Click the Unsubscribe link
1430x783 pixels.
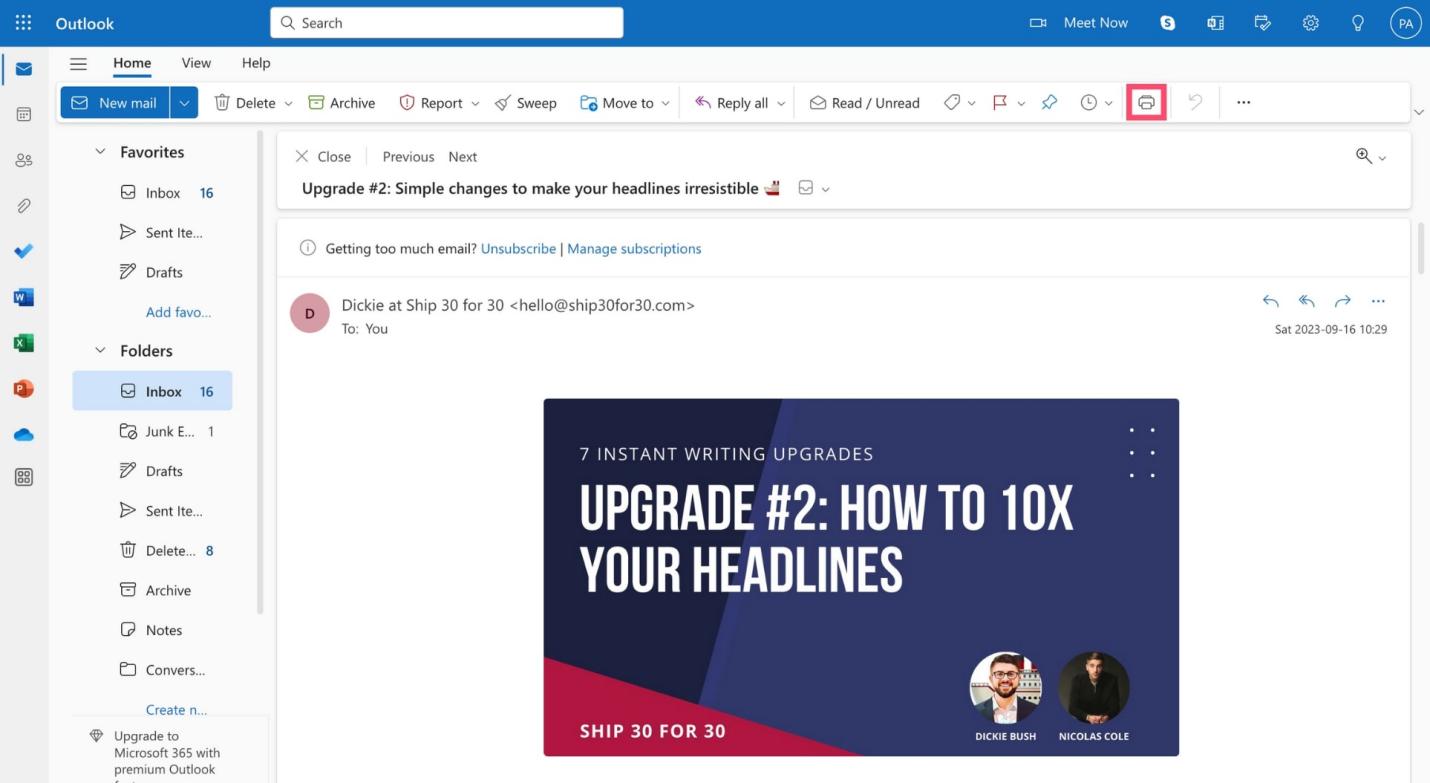(x=518, y=248)
